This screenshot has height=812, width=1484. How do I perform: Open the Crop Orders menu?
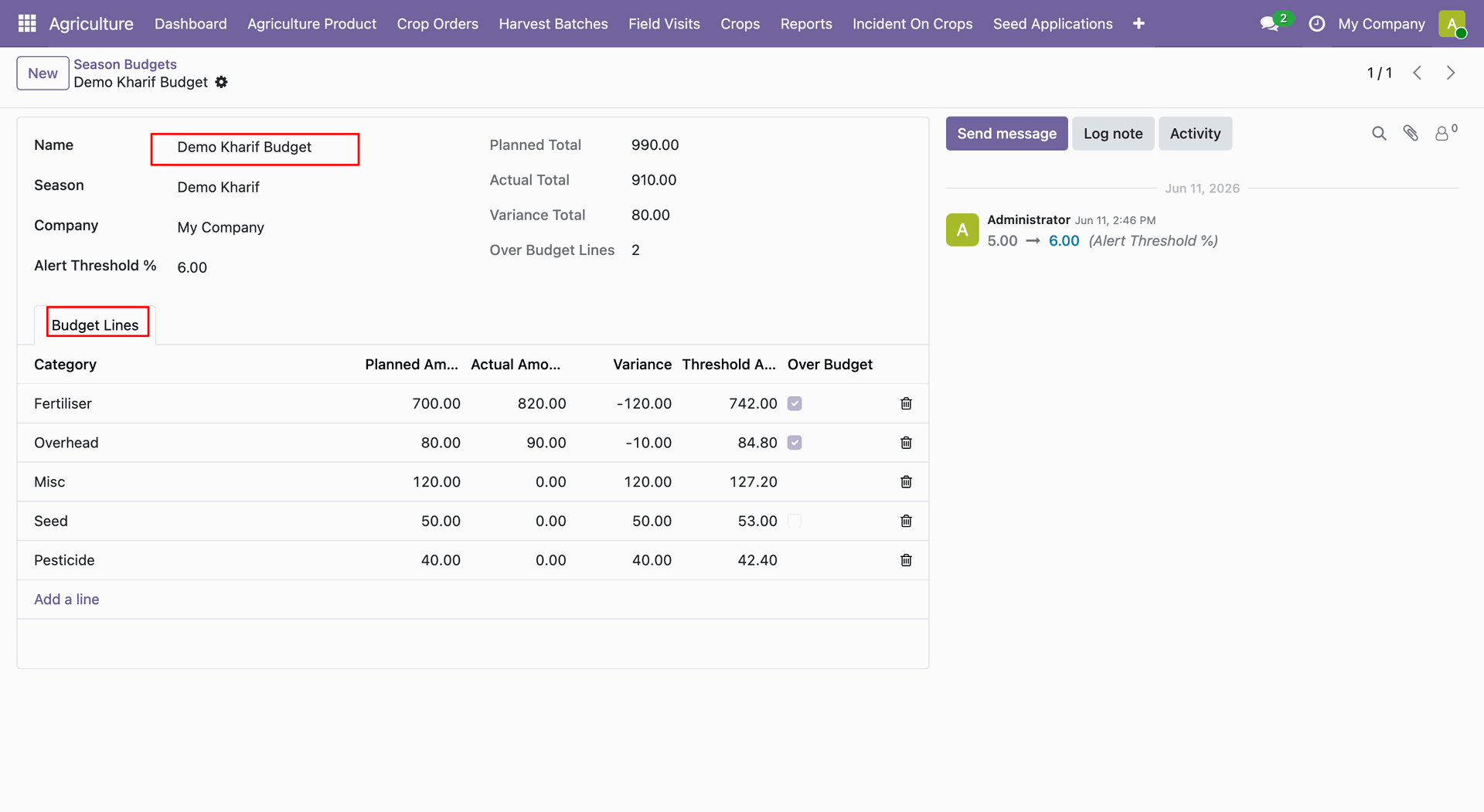(437, 24)
